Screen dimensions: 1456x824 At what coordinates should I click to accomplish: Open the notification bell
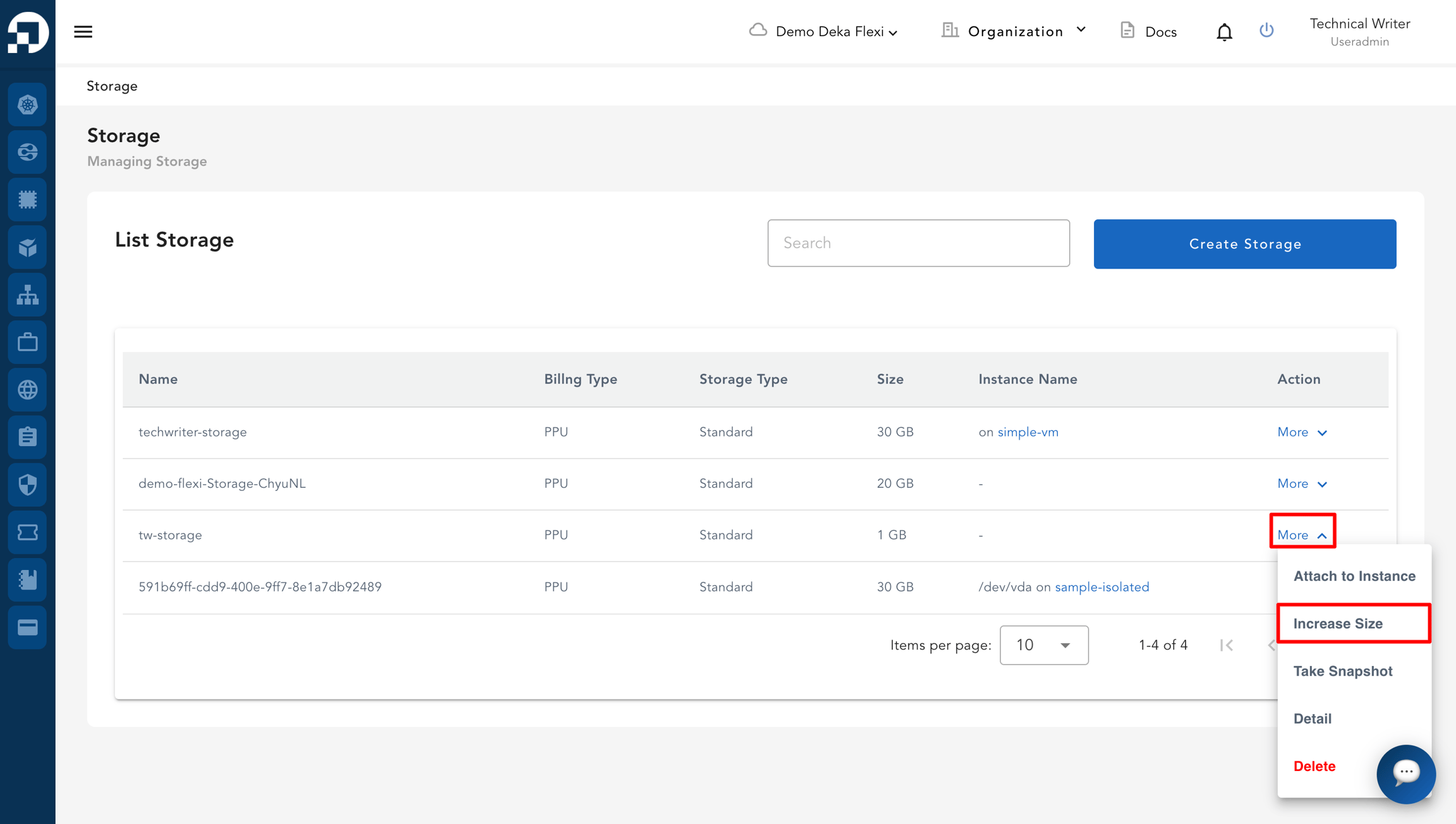tap(1224, 32)
